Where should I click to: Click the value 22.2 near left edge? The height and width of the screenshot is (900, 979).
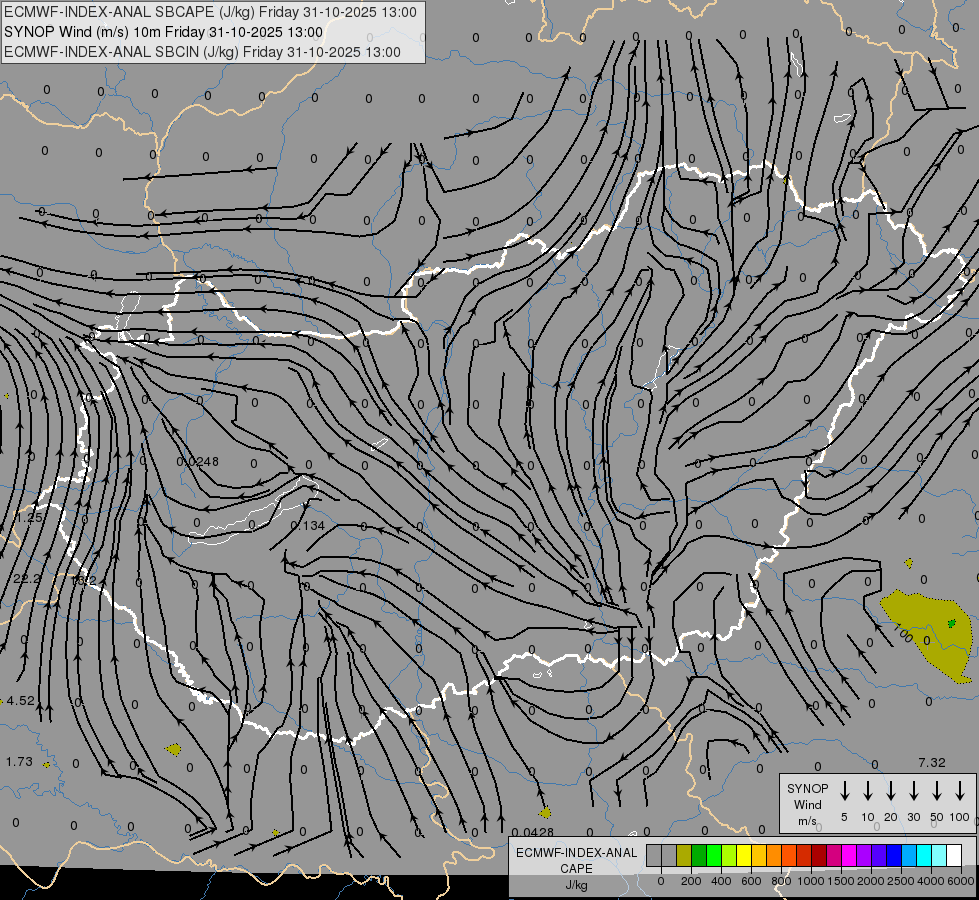click(27, 579)
